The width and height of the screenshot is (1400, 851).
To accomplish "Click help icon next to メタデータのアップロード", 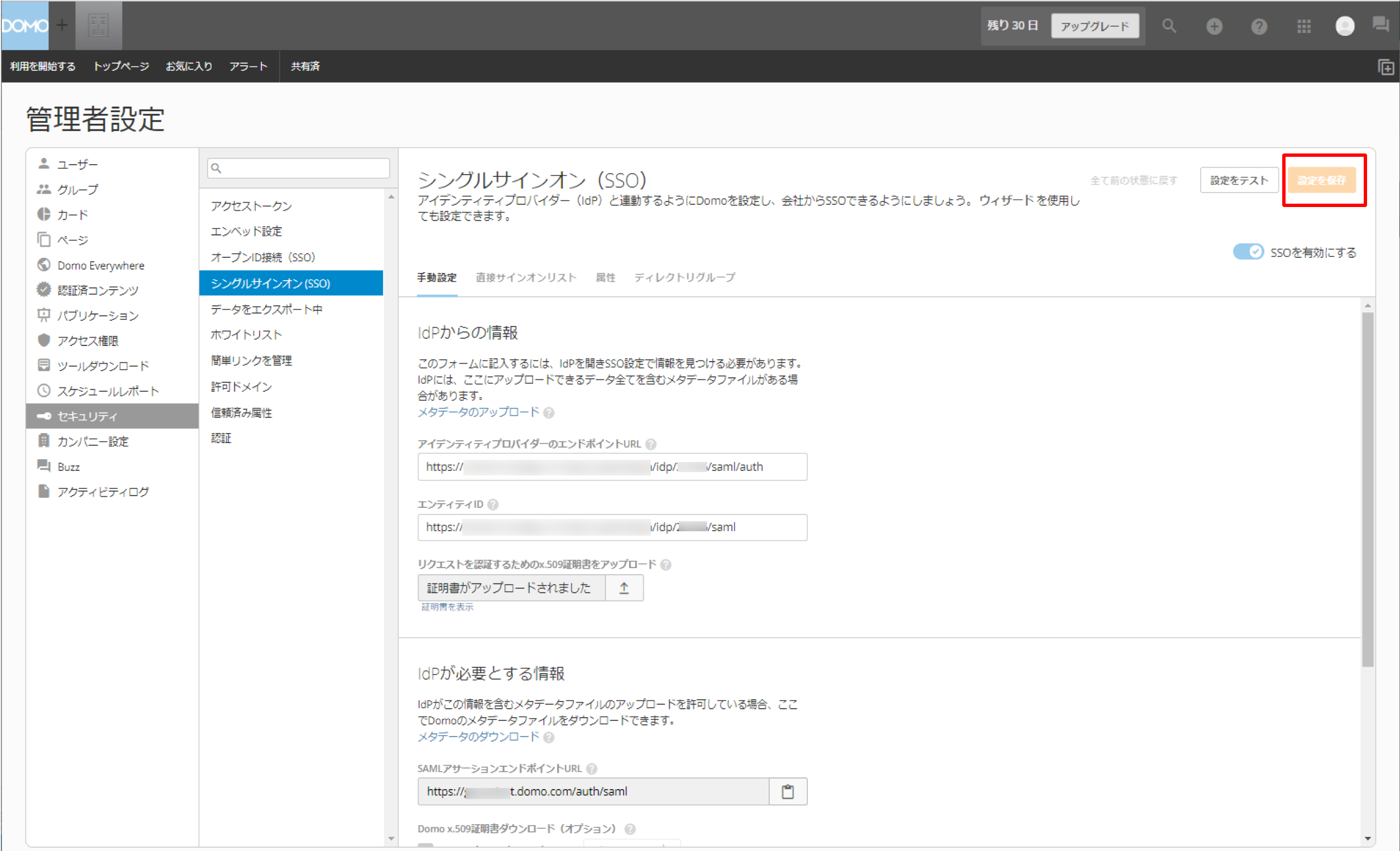I will tap(548, 413).
